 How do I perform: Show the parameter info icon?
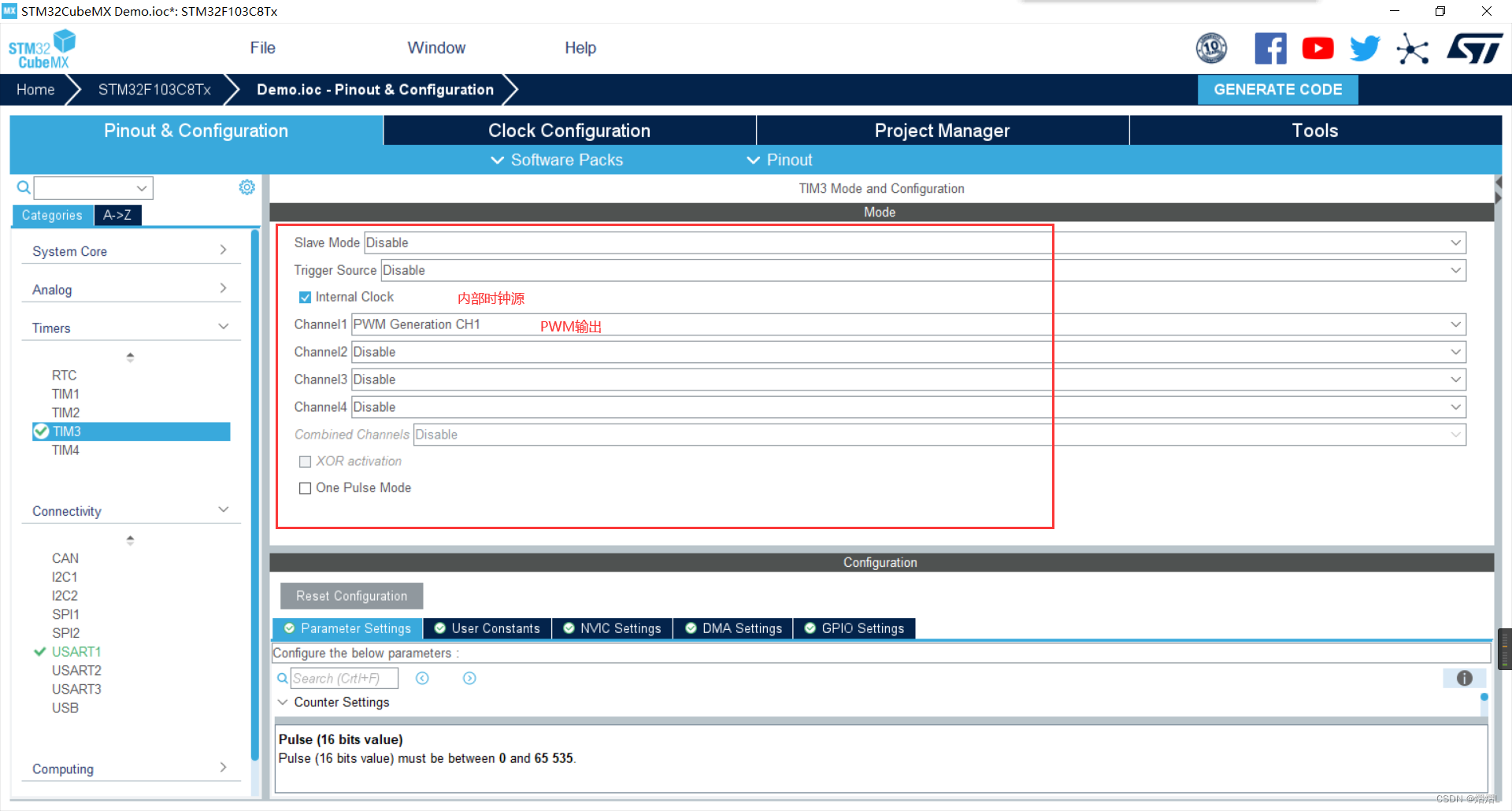(1464, 678)
